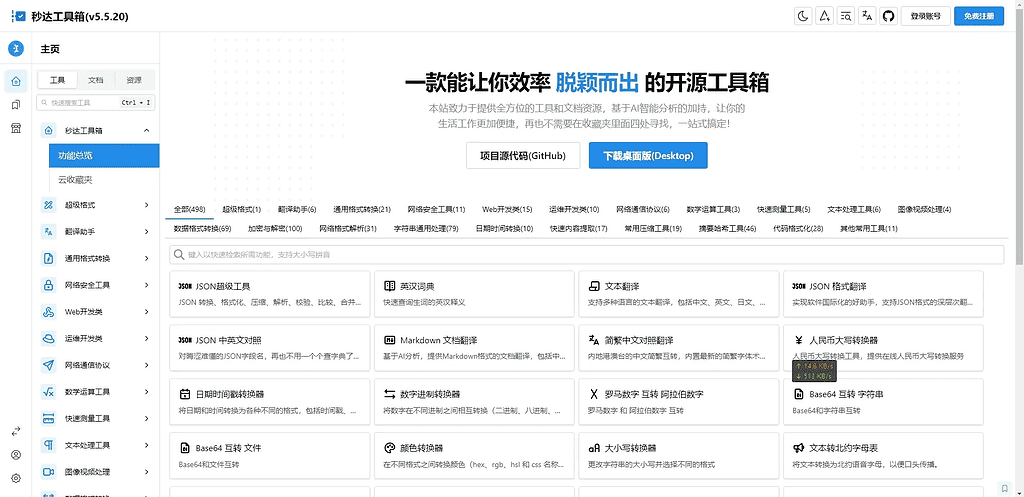Screen dimensions: 1024x497
Task: Collapse the 秒达工具箱 tree group
Action: (x=146, y=131)
